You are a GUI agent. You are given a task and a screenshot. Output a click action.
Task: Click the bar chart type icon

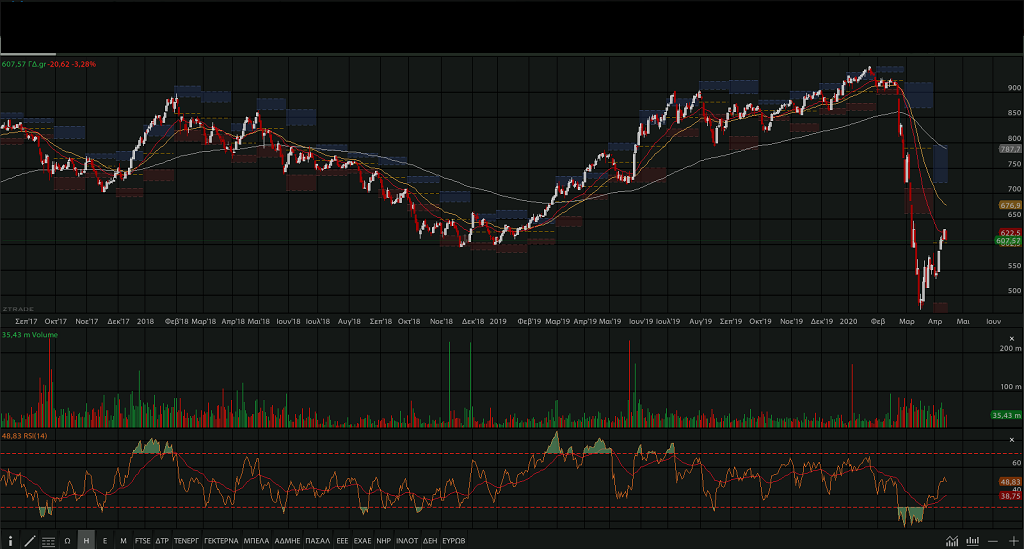pos(970,541)
